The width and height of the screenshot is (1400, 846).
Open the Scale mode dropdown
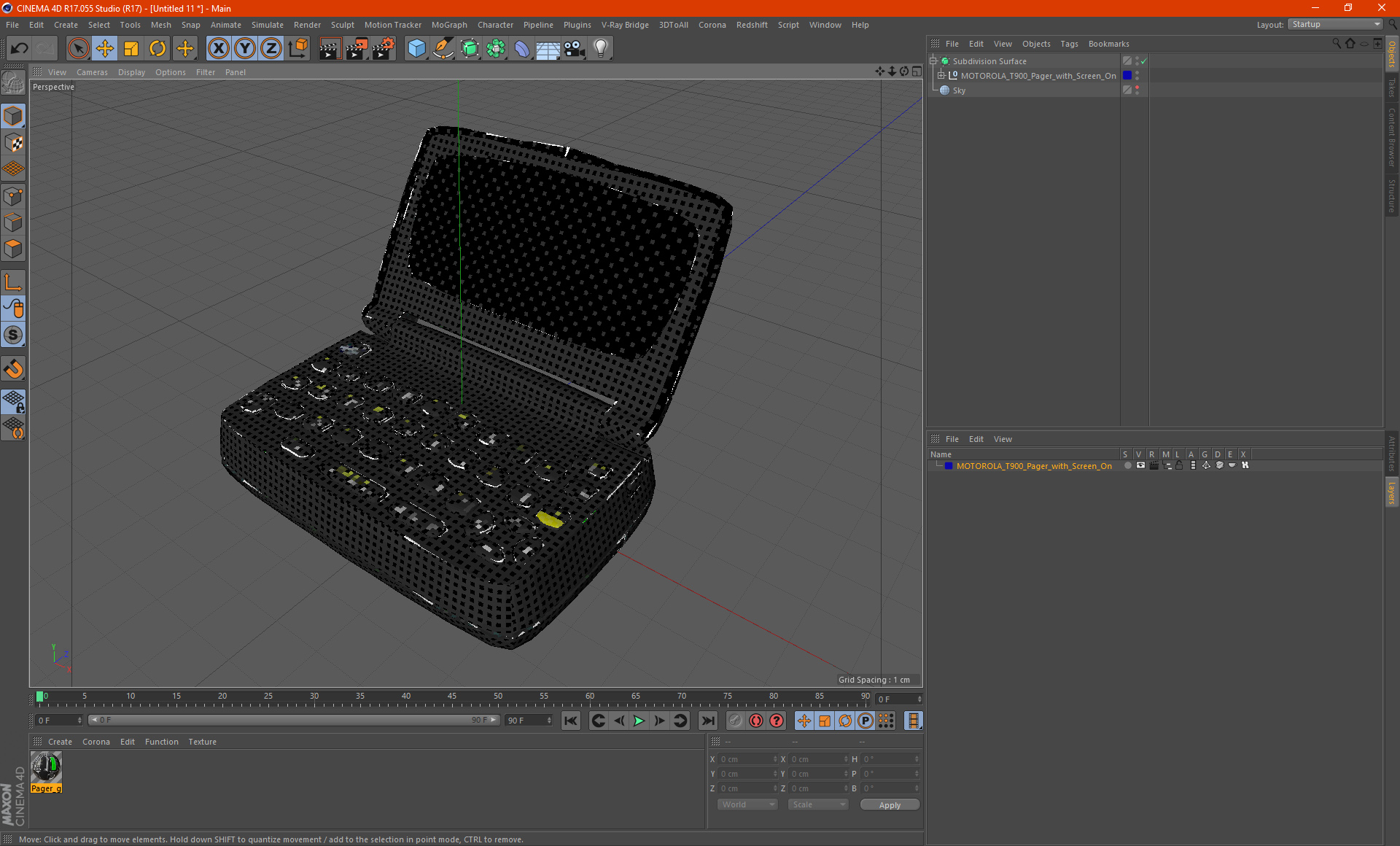pyautogui.click(x=818, y=804)
